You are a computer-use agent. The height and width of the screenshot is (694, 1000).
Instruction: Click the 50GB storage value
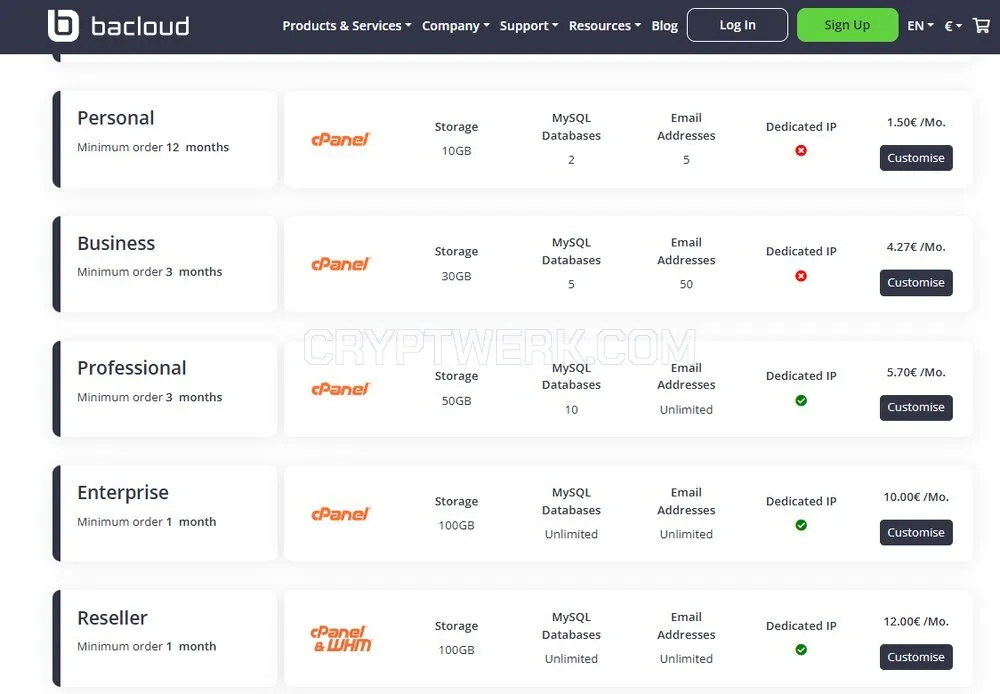(x=457, y=401)
